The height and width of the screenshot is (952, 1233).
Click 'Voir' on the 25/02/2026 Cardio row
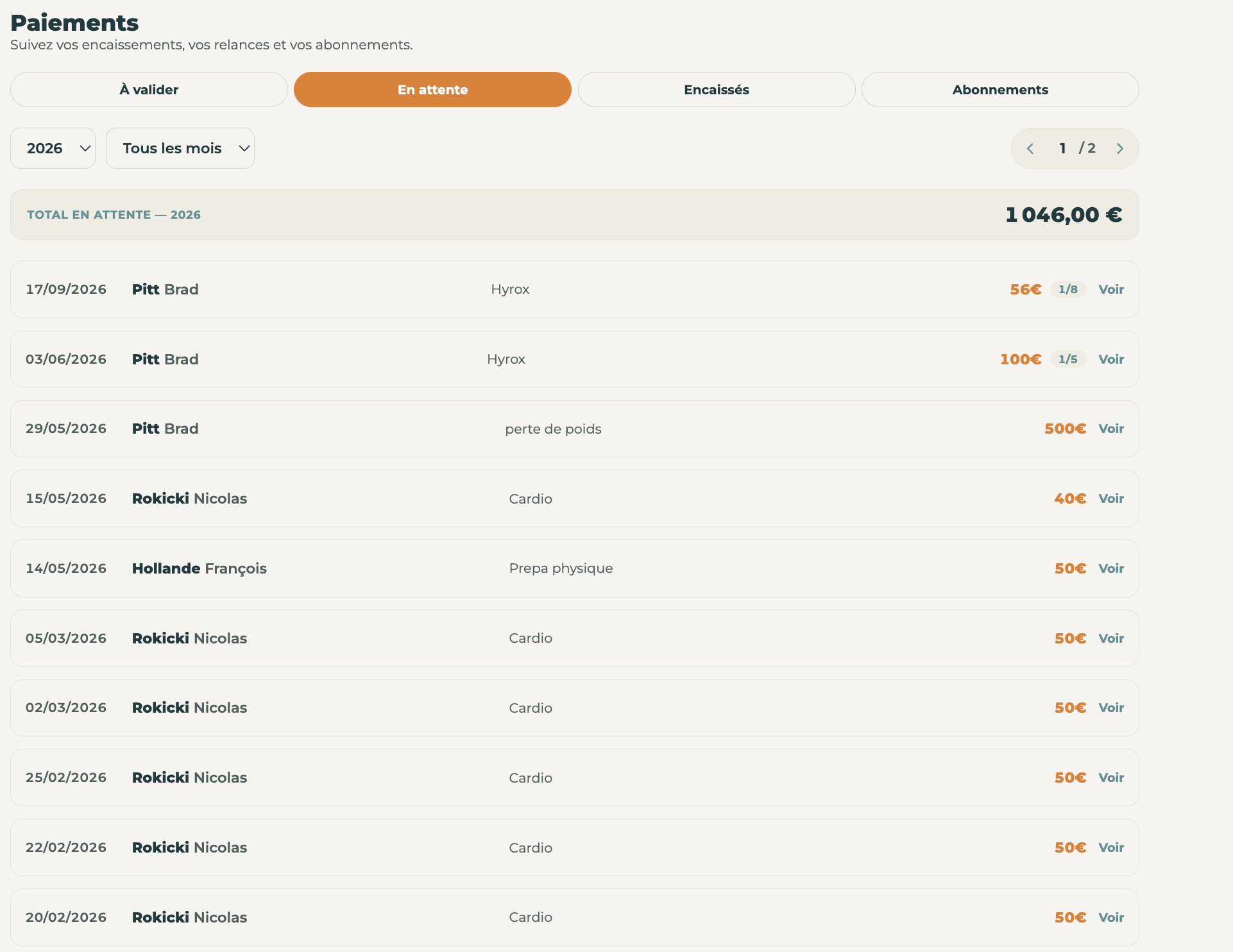[1111, 778]
